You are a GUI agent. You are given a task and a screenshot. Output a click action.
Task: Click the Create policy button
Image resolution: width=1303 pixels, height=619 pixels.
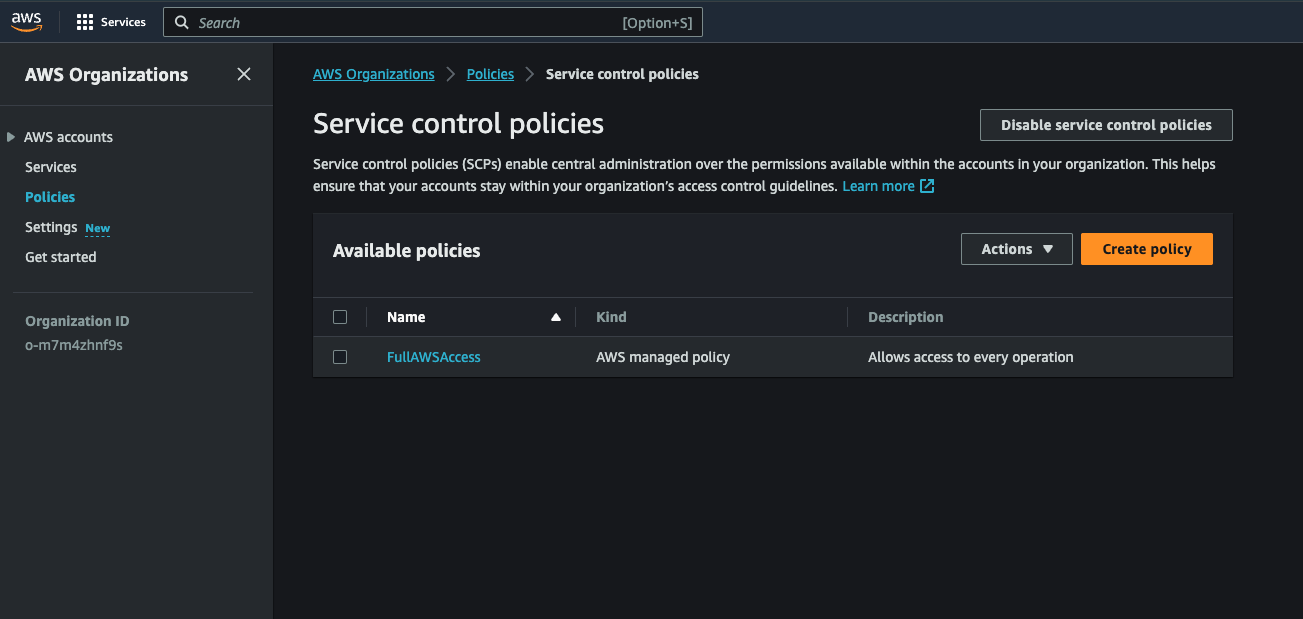[1146, 249]
